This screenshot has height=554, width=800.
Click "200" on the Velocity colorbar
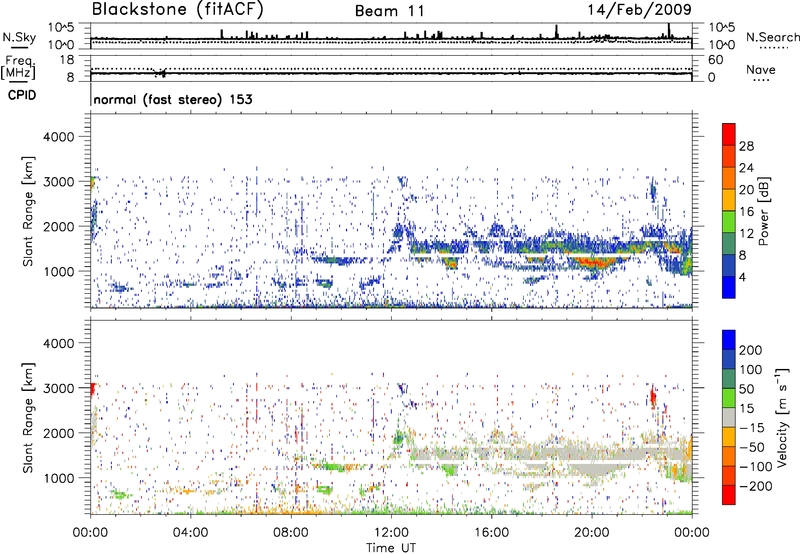coord(751,350)
